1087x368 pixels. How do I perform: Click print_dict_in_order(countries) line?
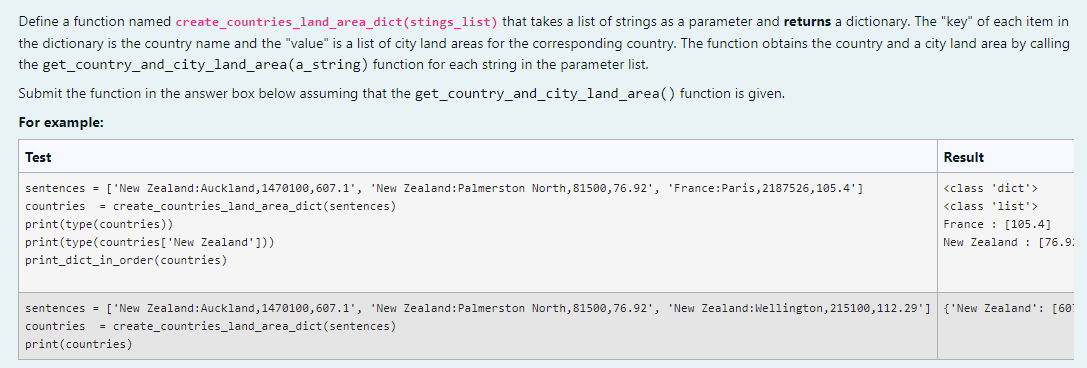point(125,261)
